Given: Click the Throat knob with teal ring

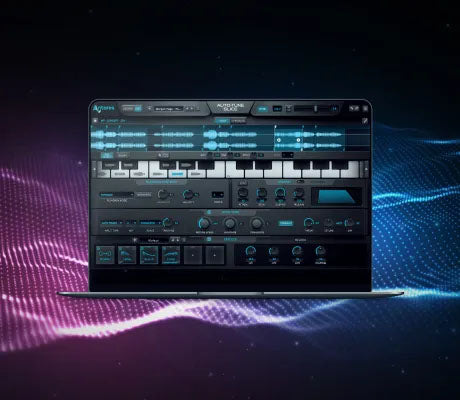Looking at the screenshot, I should click(309, 222).
